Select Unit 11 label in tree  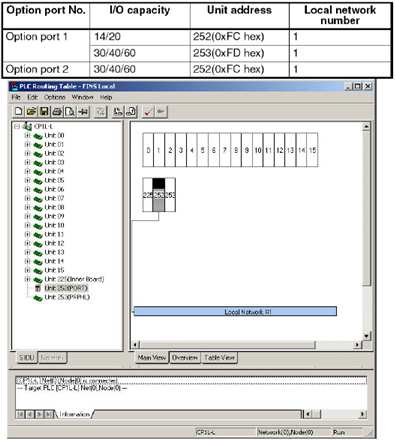click(x=54, y=234)
